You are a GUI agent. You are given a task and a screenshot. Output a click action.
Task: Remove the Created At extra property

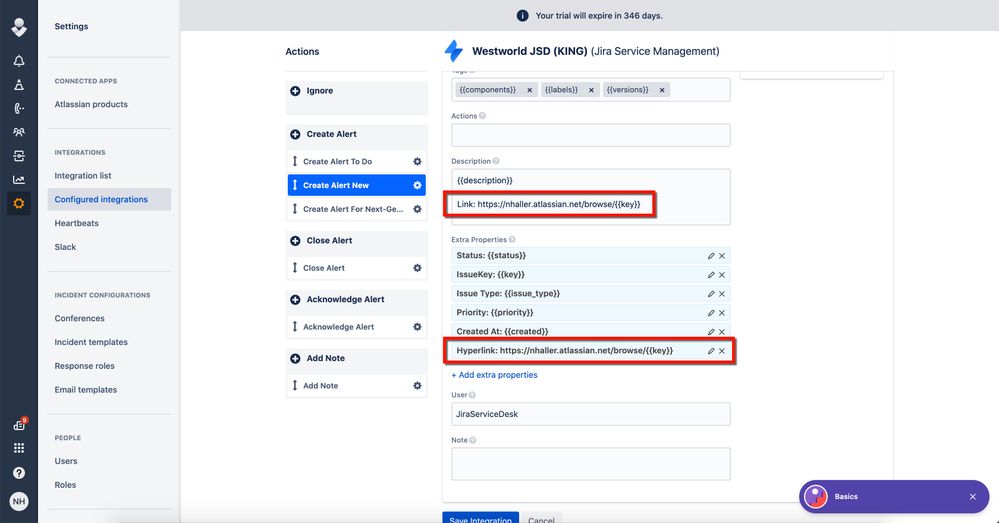(722, 332)
